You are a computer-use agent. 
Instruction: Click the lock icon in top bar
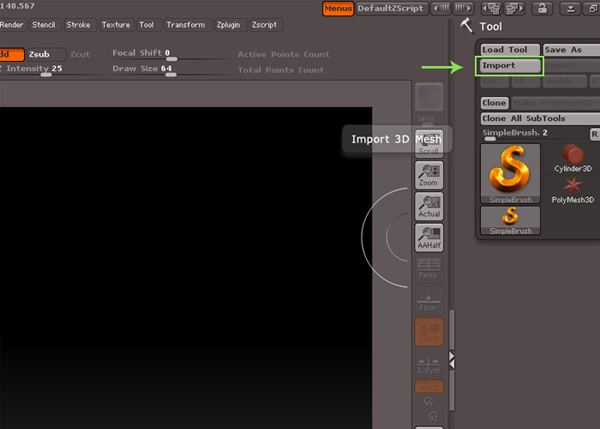pyautogui.click(x=541, y=8)
